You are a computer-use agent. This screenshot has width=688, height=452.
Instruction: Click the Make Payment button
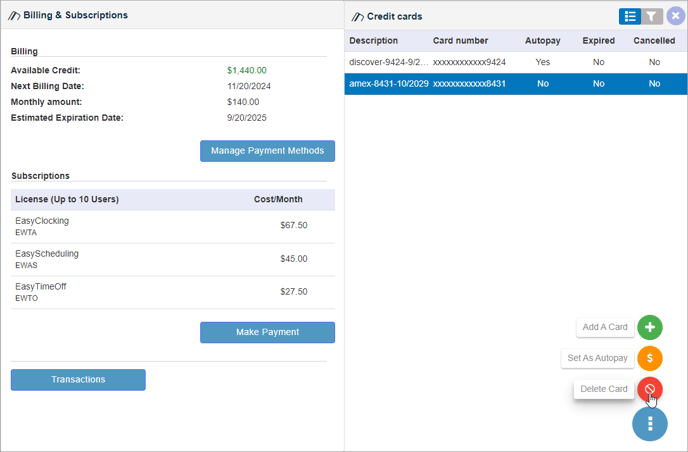(267, 332)
